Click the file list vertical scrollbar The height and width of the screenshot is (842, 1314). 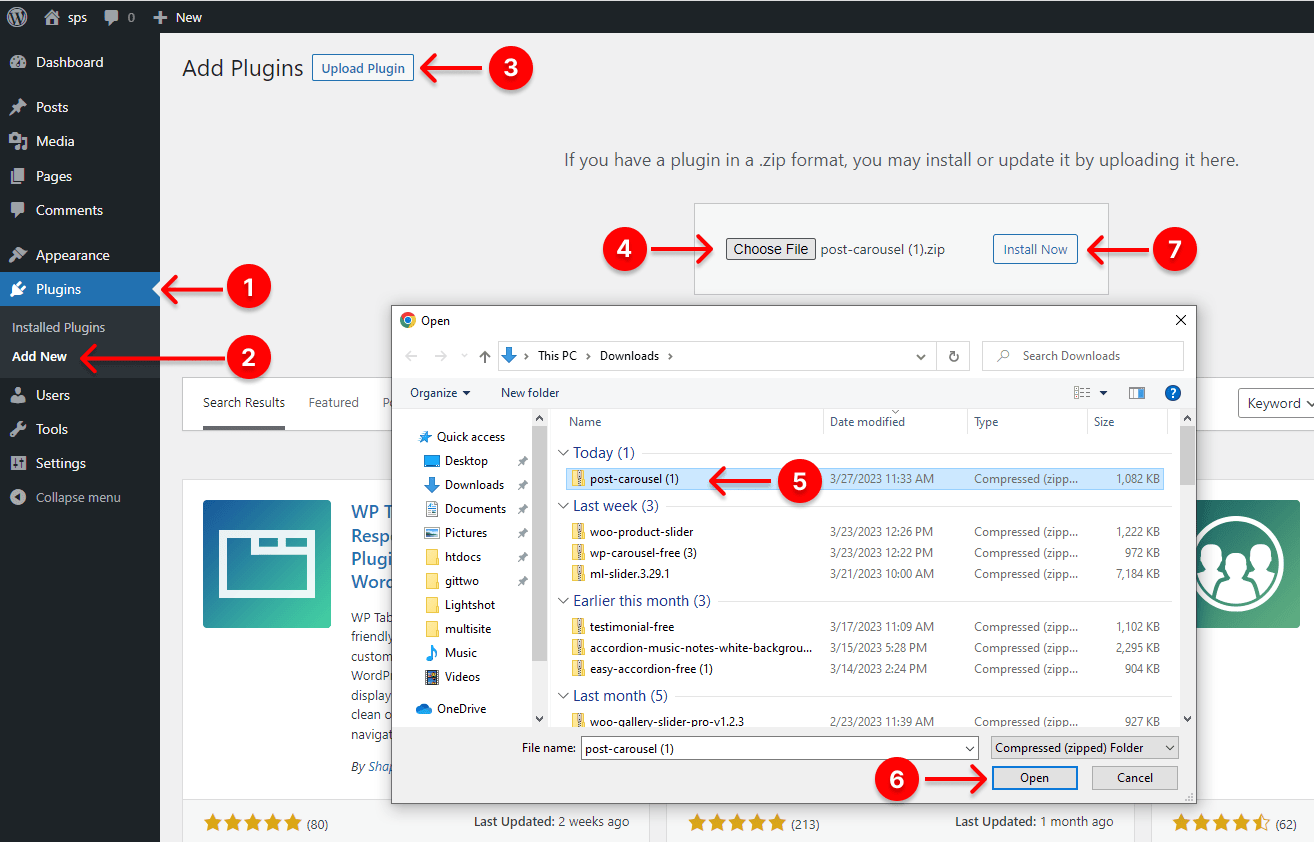(1187, 568)
